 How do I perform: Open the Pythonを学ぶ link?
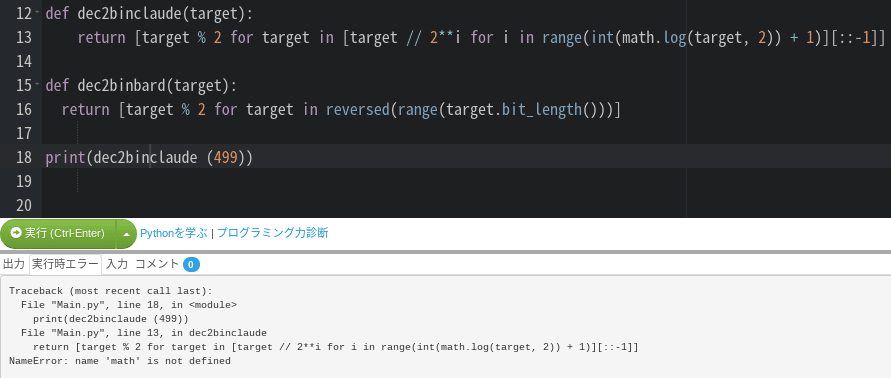click(x=173, y=233)
